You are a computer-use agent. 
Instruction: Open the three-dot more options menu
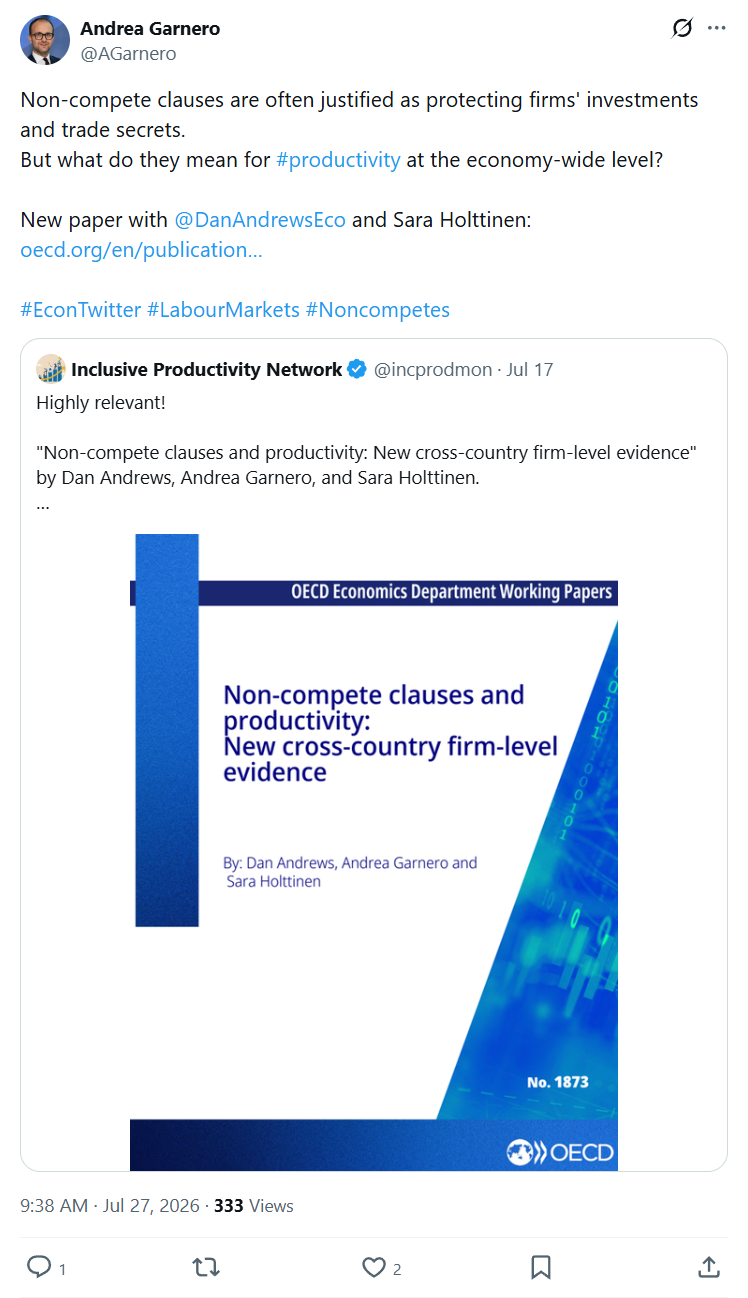click(717, 28)
